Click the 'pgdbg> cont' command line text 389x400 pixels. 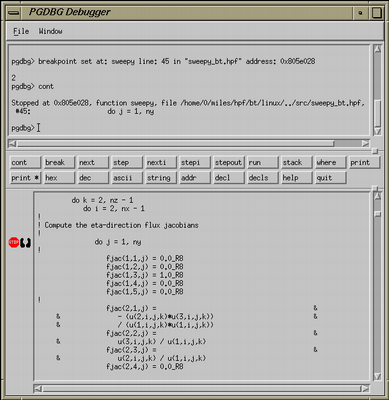(32, 87)
